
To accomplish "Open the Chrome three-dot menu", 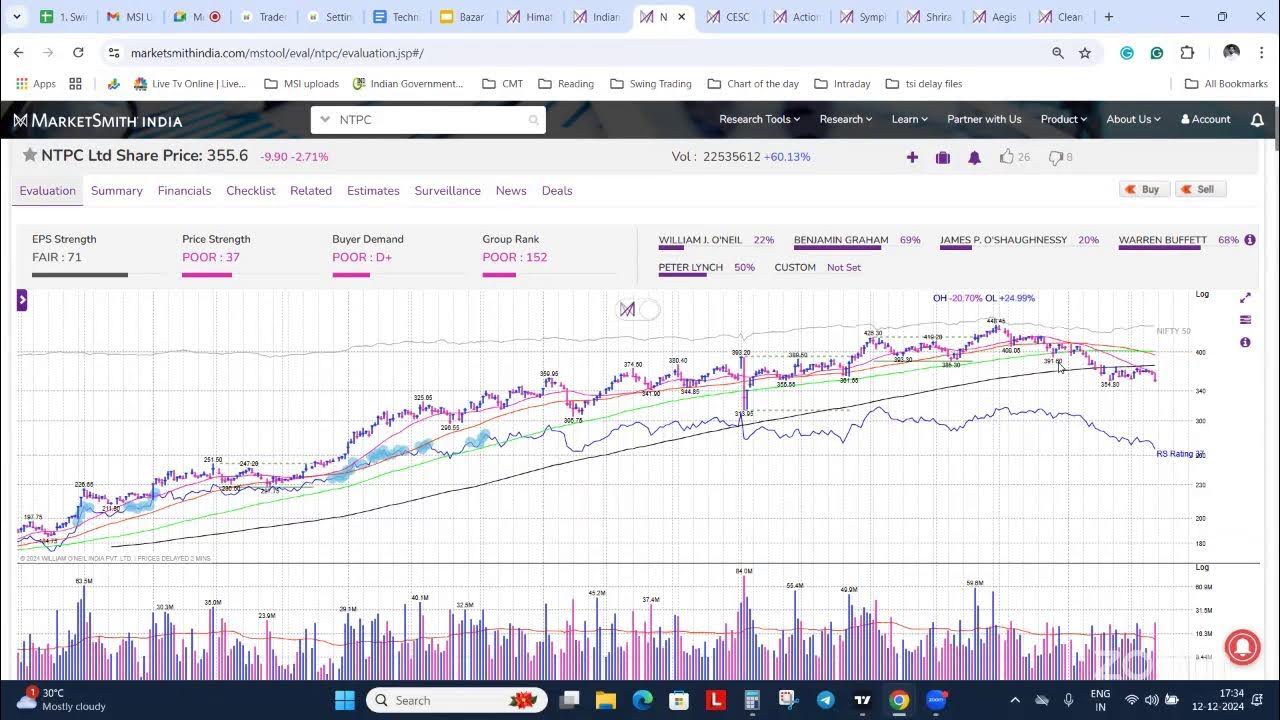I will point(1262,52).
